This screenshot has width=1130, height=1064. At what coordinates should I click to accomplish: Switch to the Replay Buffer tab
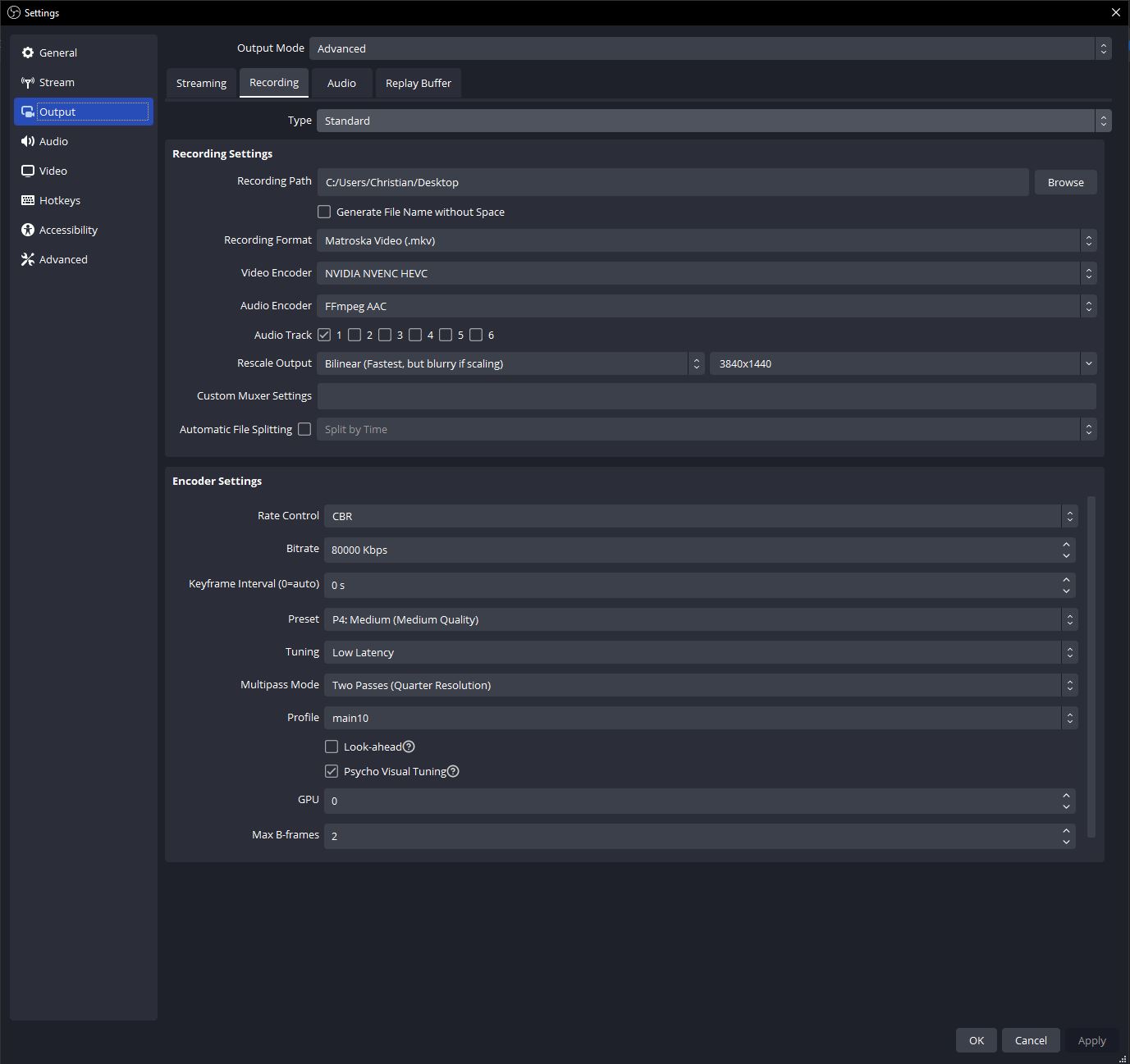[419, 83]
